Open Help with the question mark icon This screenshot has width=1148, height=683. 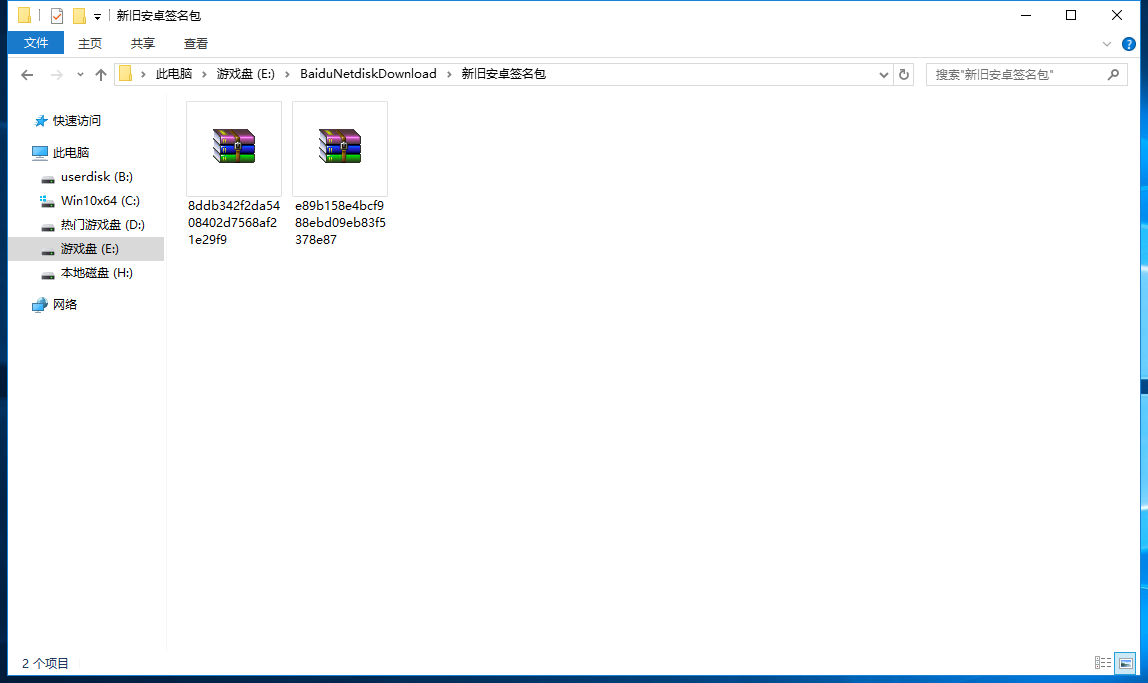coord(1128,44)
